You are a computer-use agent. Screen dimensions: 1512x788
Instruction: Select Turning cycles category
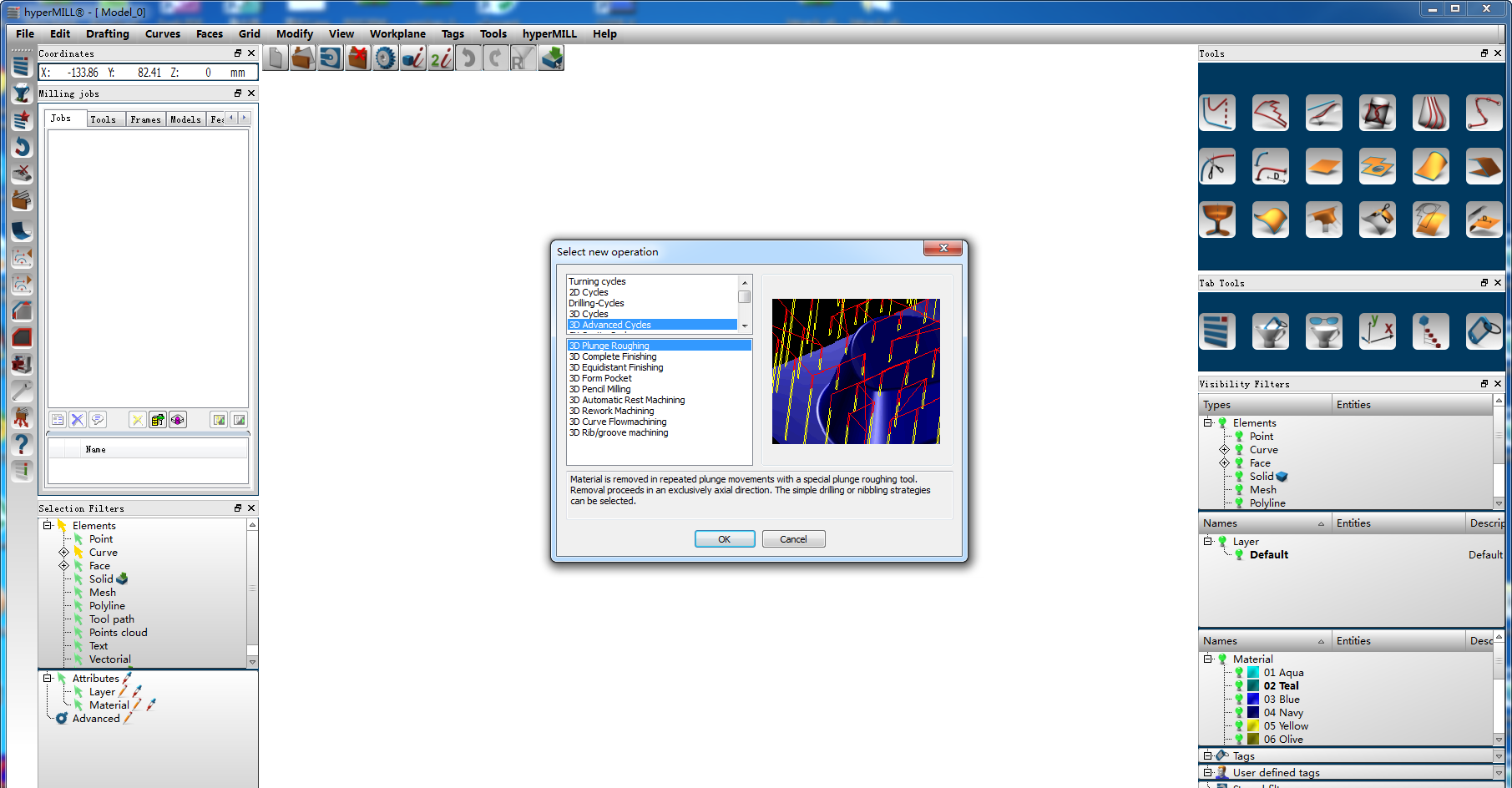click(597, 281)
